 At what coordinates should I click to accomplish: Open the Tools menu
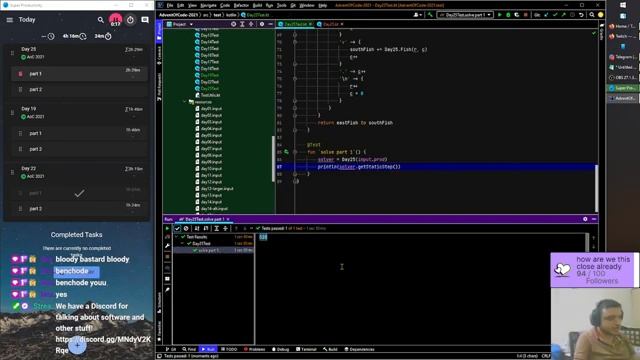(x=282, y=5)
